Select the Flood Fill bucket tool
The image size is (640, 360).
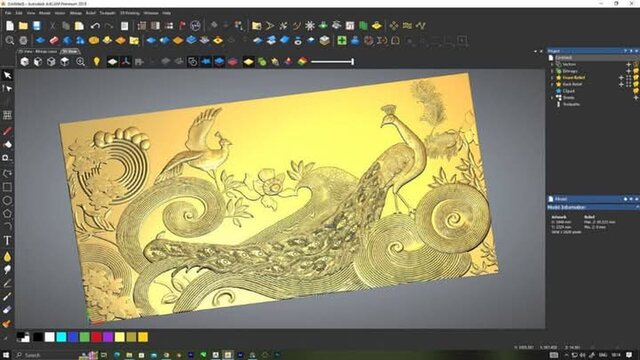7,144
